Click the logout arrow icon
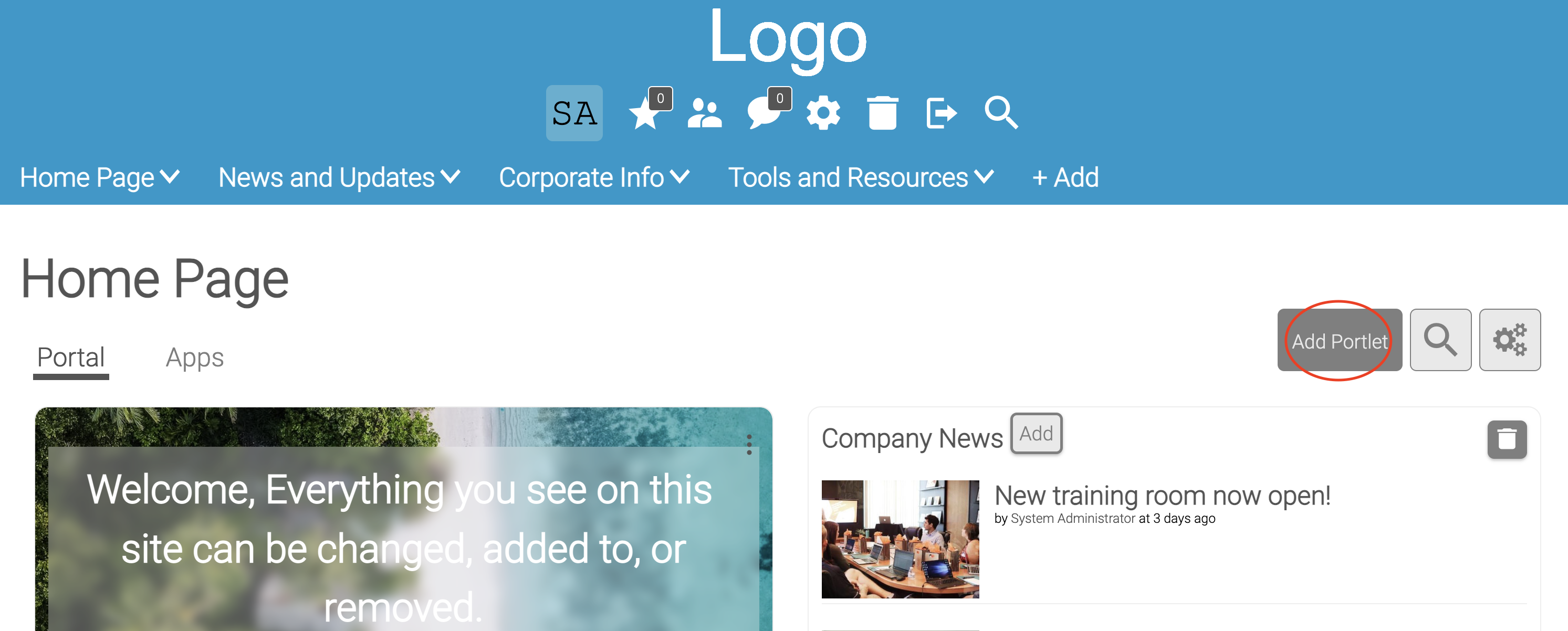This screenshot has height=631, width=1568. click(941, 113)
